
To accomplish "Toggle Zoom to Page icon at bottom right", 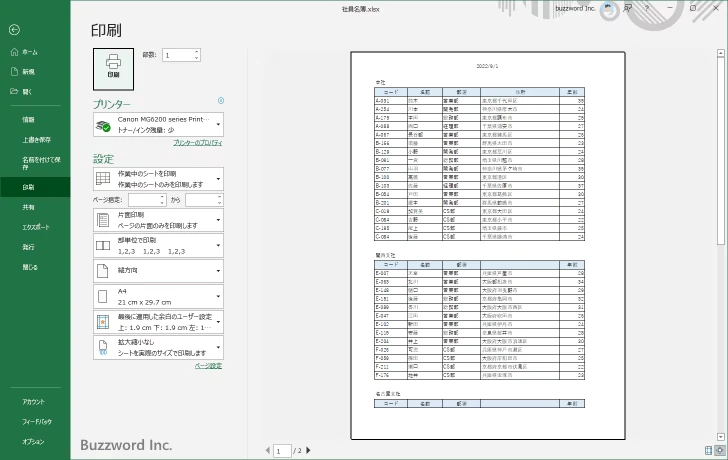I will tap(720, 450).
